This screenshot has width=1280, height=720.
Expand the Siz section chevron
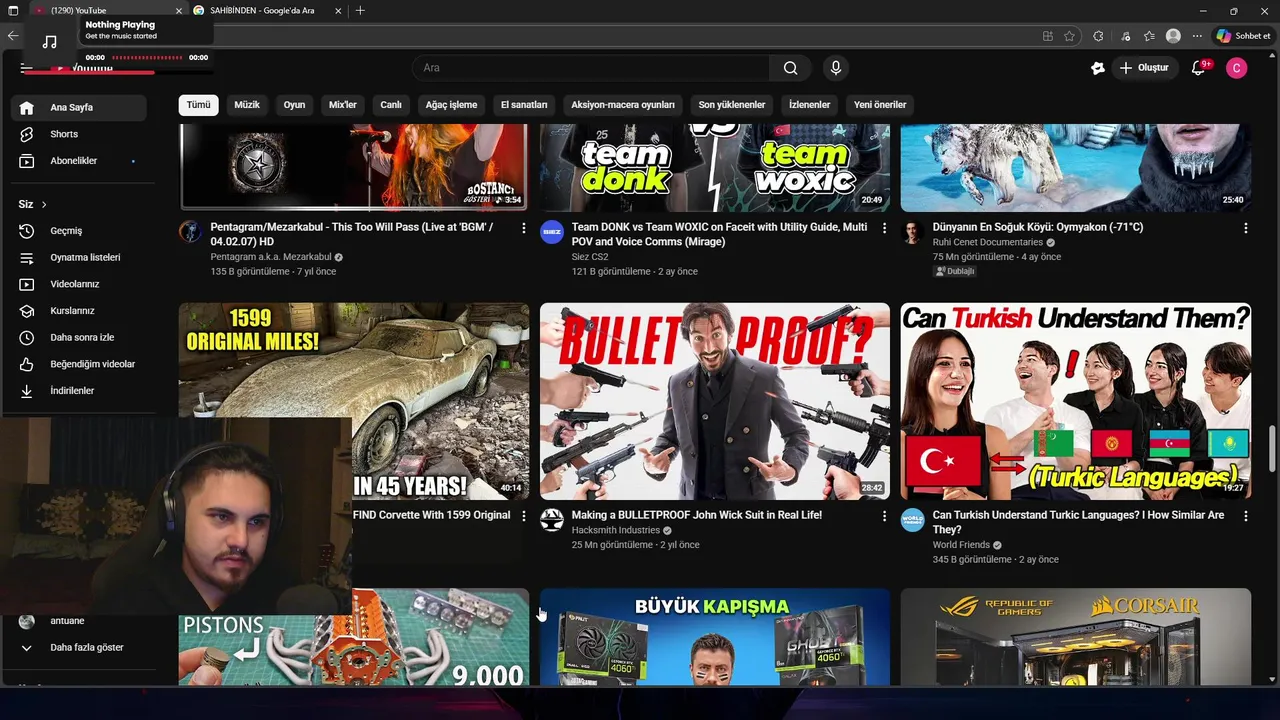coord(44,204)
